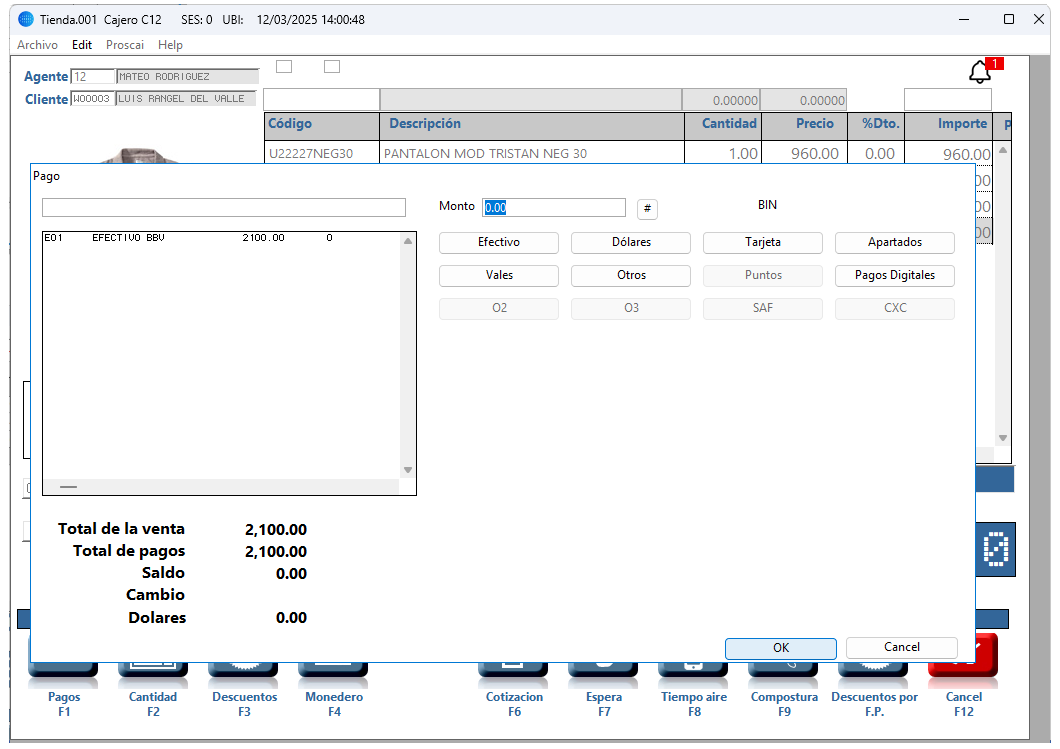Confirm payment with OK button
This screenshot has width=1060, height=749.
[781, 648]
